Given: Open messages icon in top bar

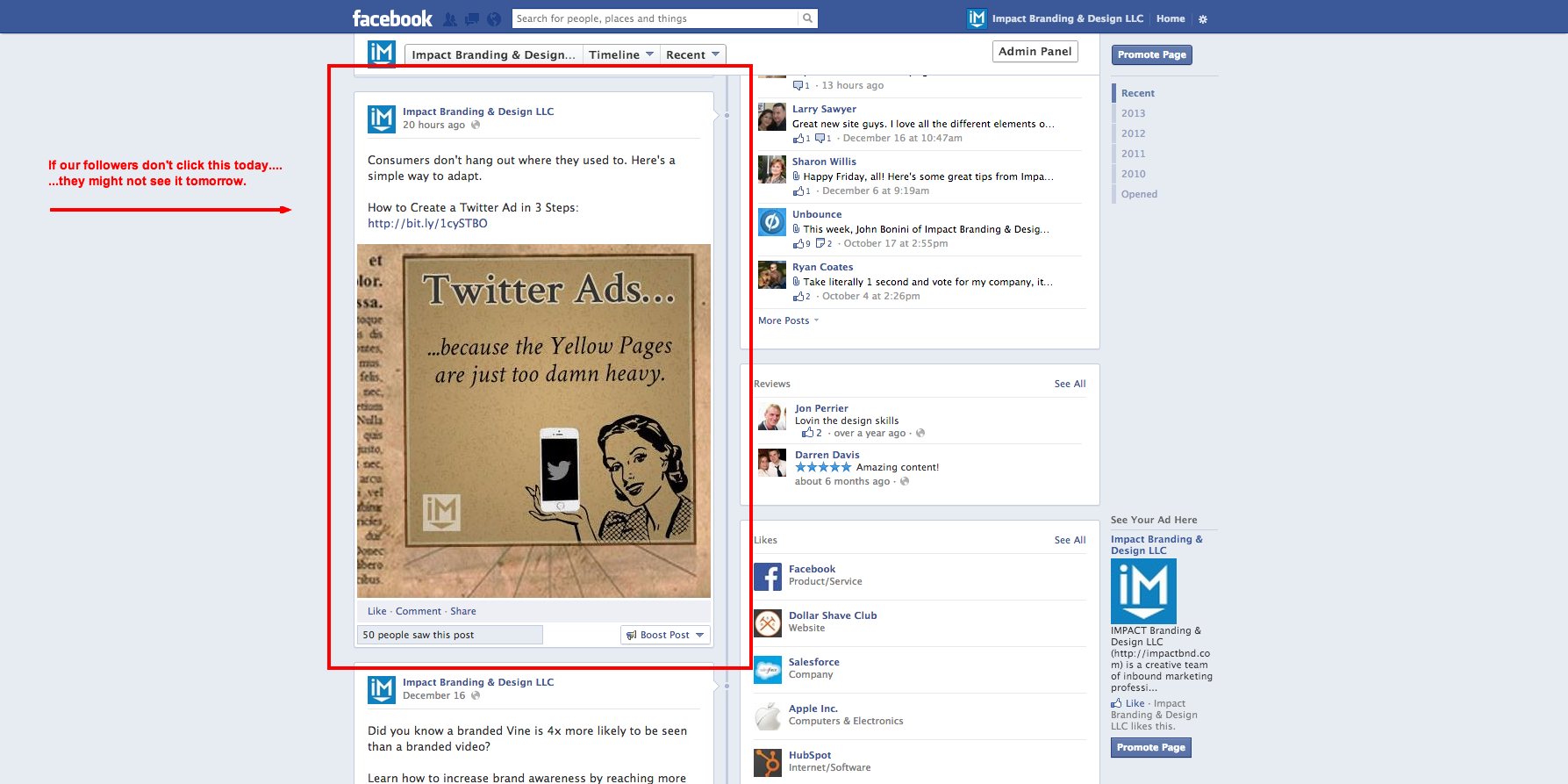Looking at the screenshot, I should coord(472,18).
